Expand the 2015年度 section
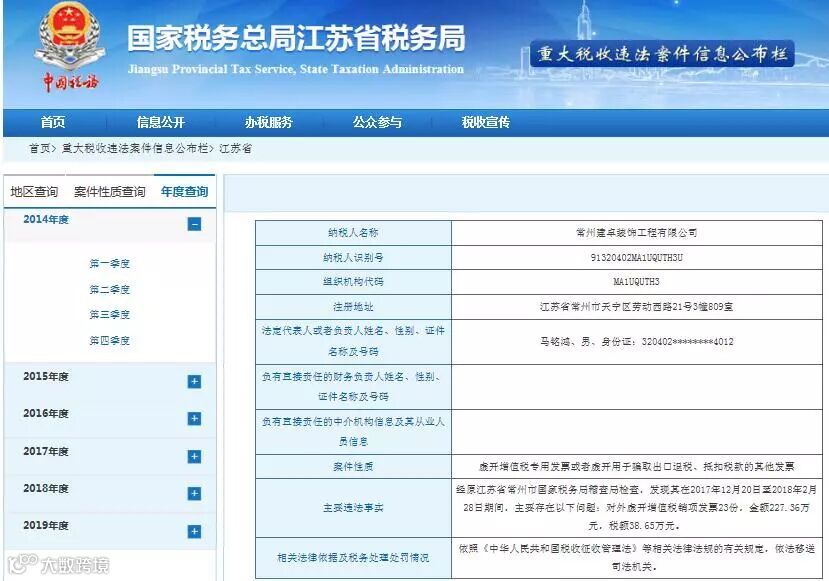 tap(194, 382)
